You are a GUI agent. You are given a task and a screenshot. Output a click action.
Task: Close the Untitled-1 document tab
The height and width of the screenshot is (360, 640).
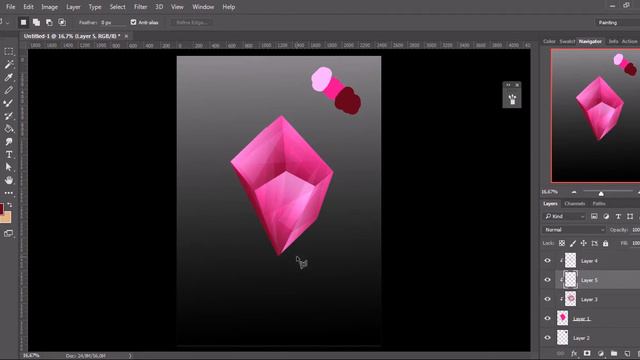(x=126, y=36)
